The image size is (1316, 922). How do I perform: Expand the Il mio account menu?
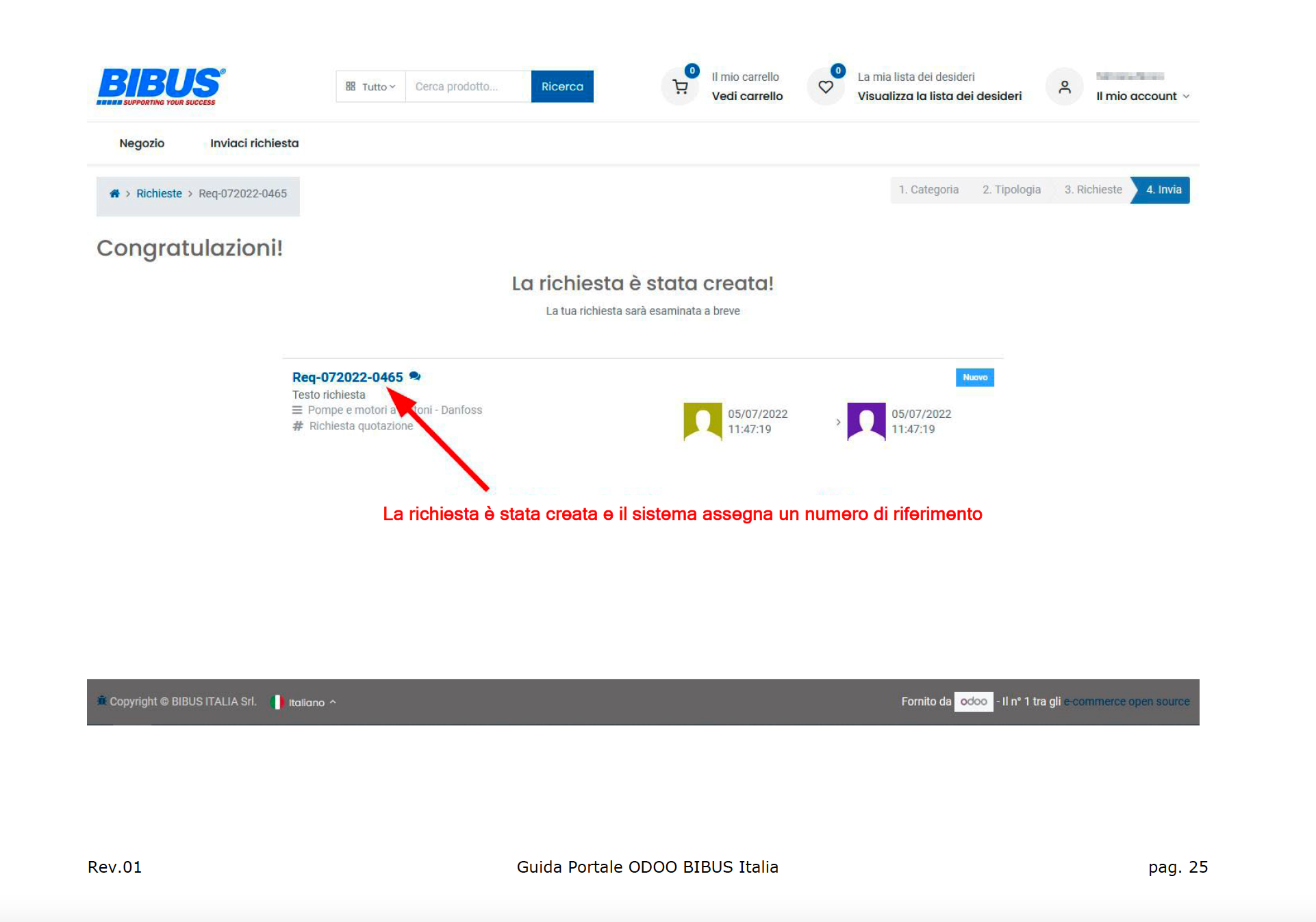click(1142, 97)
